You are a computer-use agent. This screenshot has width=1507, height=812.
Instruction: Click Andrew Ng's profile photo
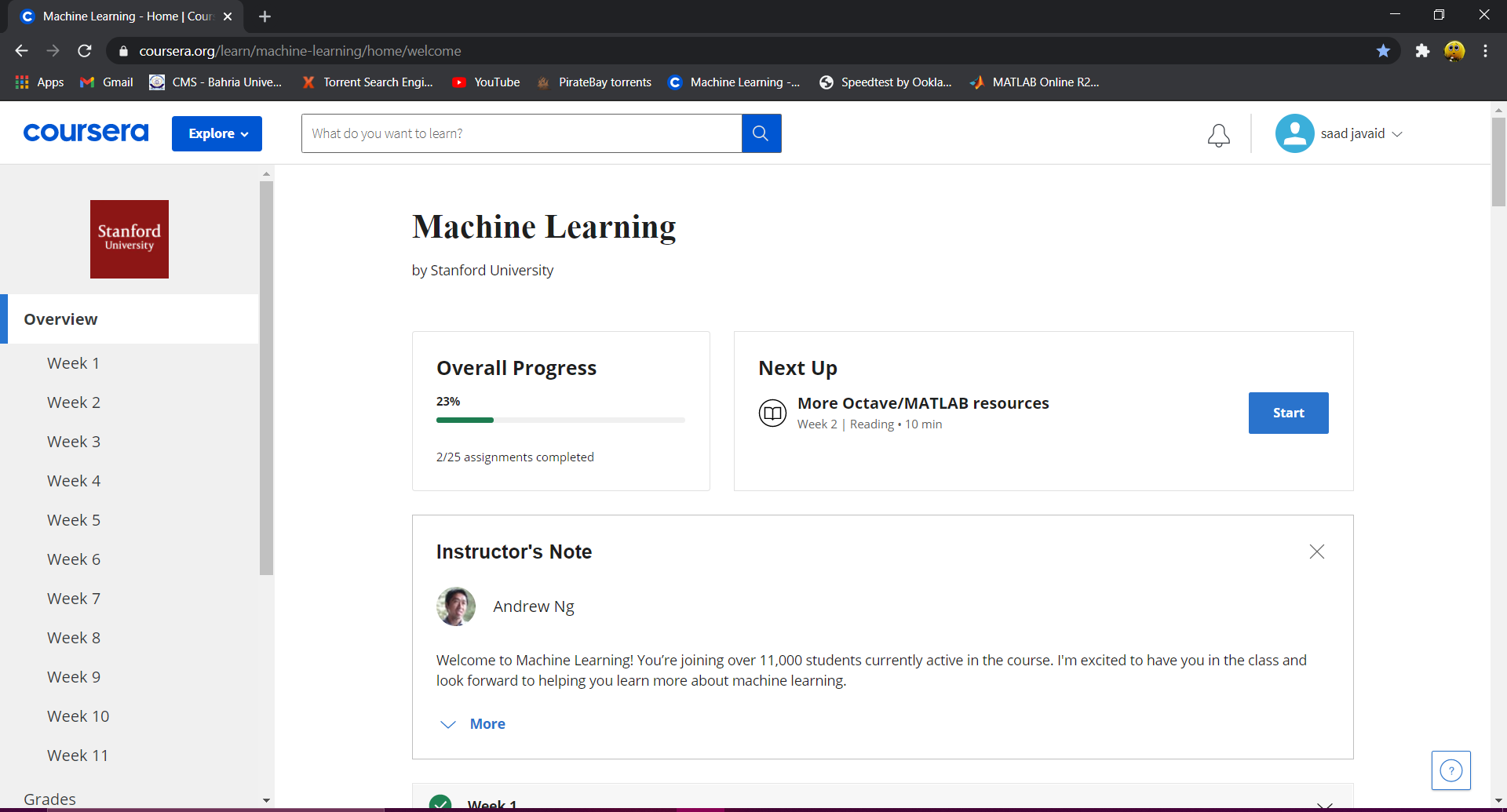coord(456,606)
